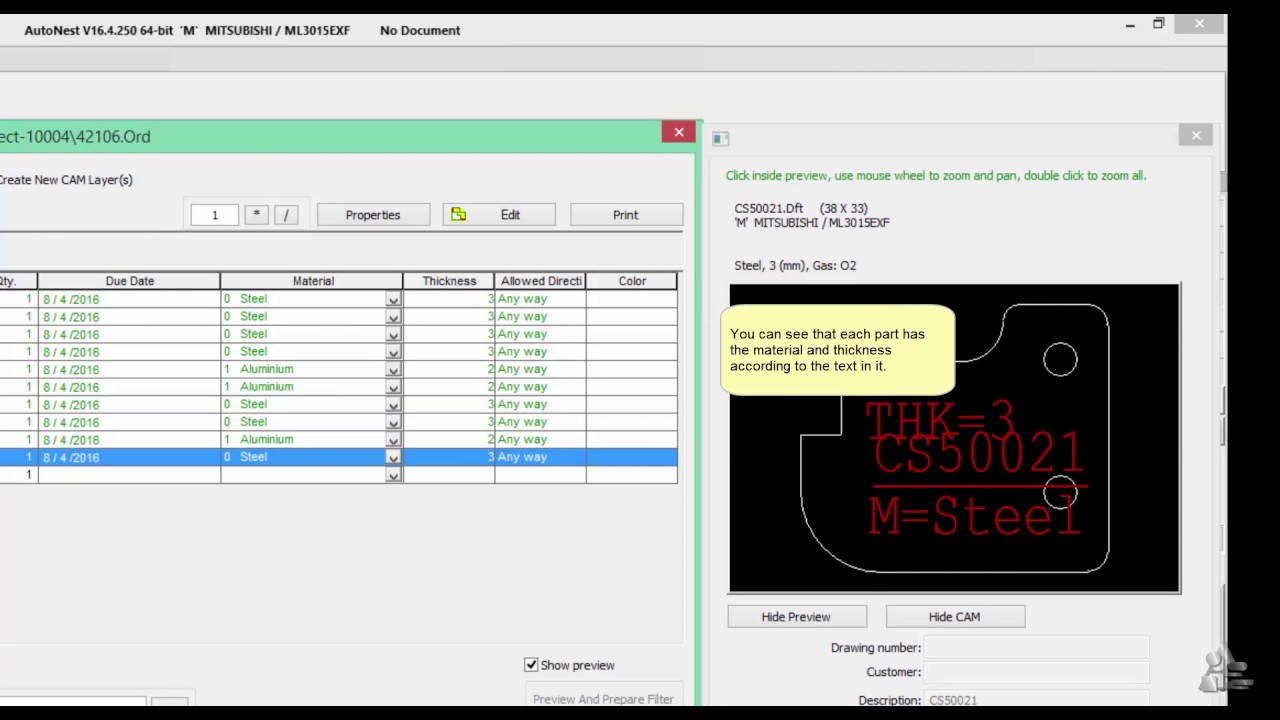1280x720 pixels.
Task: Close the green 42106.Ord dialog
Action: coord(679,132)
